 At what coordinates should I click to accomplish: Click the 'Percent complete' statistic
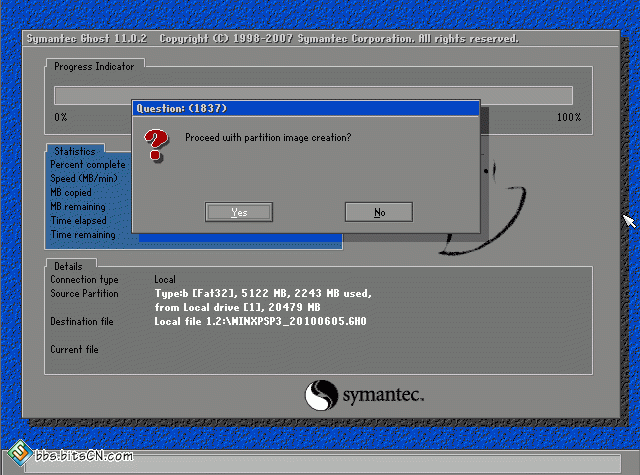click(88, 164)
